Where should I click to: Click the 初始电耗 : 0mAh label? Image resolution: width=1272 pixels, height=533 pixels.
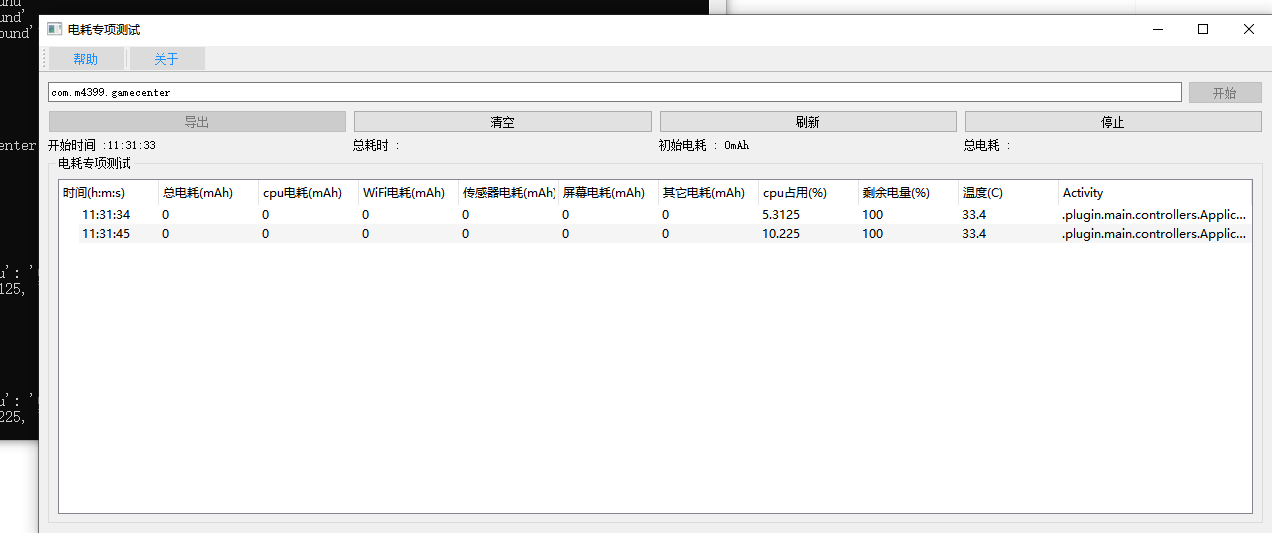pyautogui.click(x=704, y=145)
